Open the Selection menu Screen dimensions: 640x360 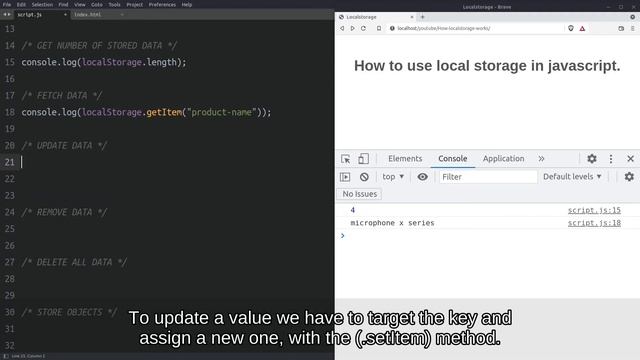[42, 4]
